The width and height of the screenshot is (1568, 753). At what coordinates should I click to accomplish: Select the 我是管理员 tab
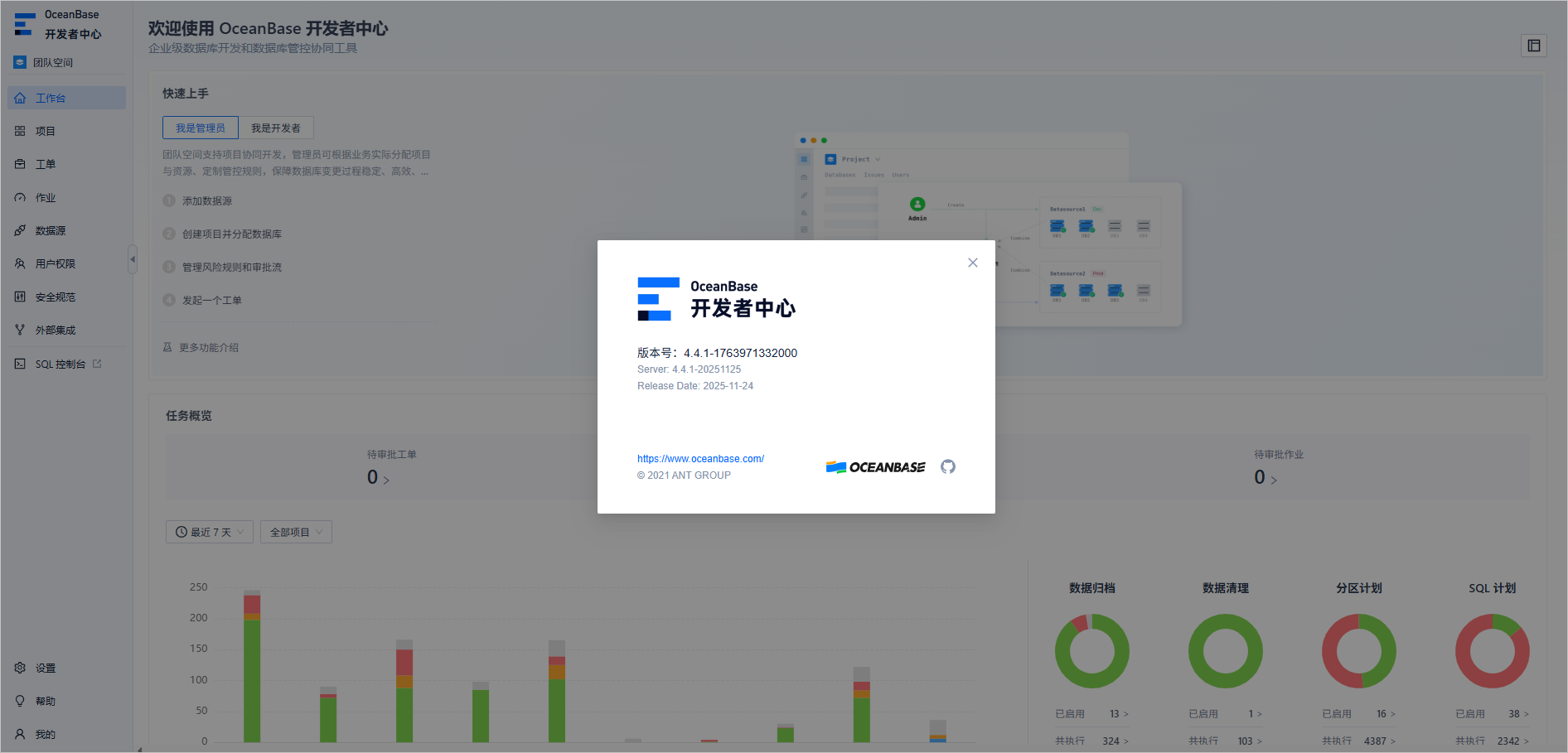[x=201, y=128]
